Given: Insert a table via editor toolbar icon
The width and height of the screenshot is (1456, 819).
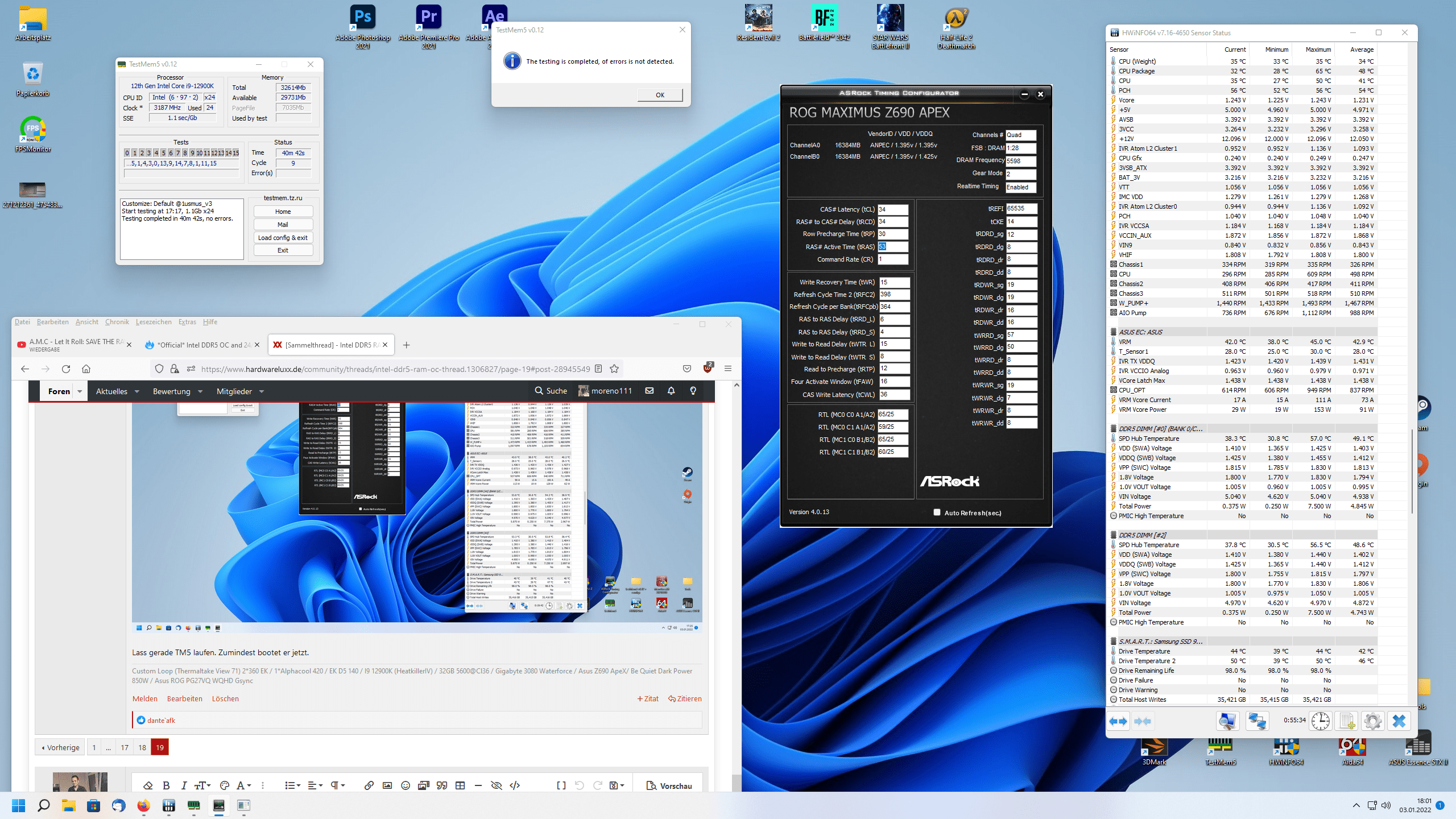Looking at the screenshot, I should point(460,785).
